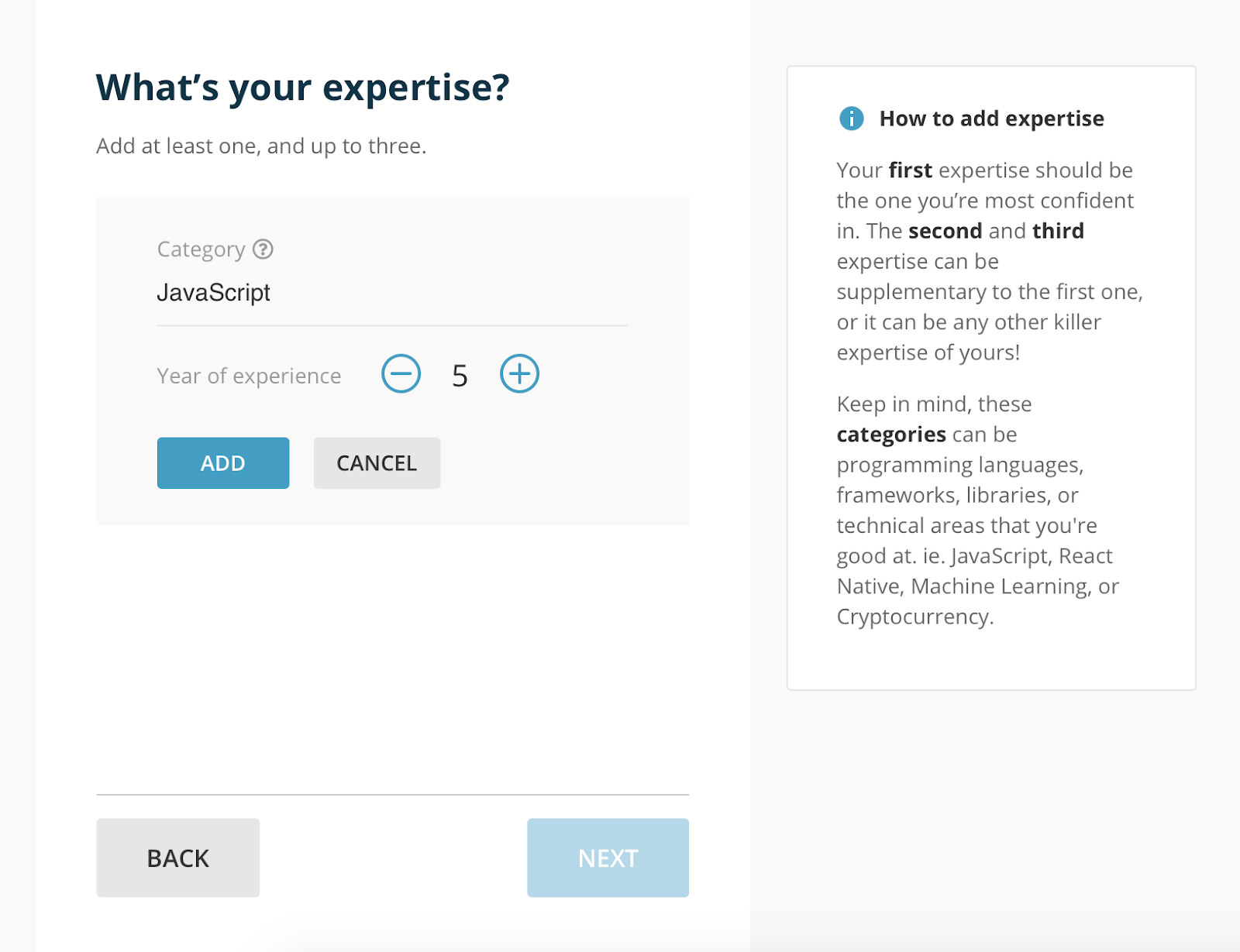This screenshot has height=952, width=1240.
Task: Click the heading What's your expertise
Action: pos(302,87)
